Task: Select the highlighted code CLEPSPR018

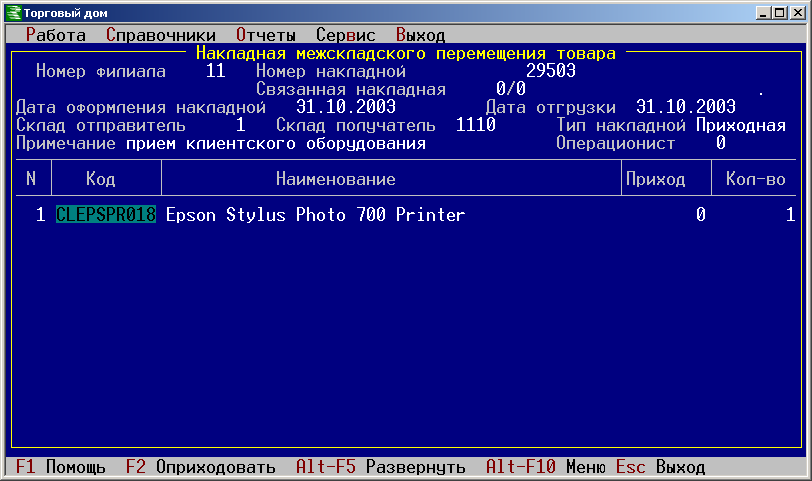Action: (106, 214)
